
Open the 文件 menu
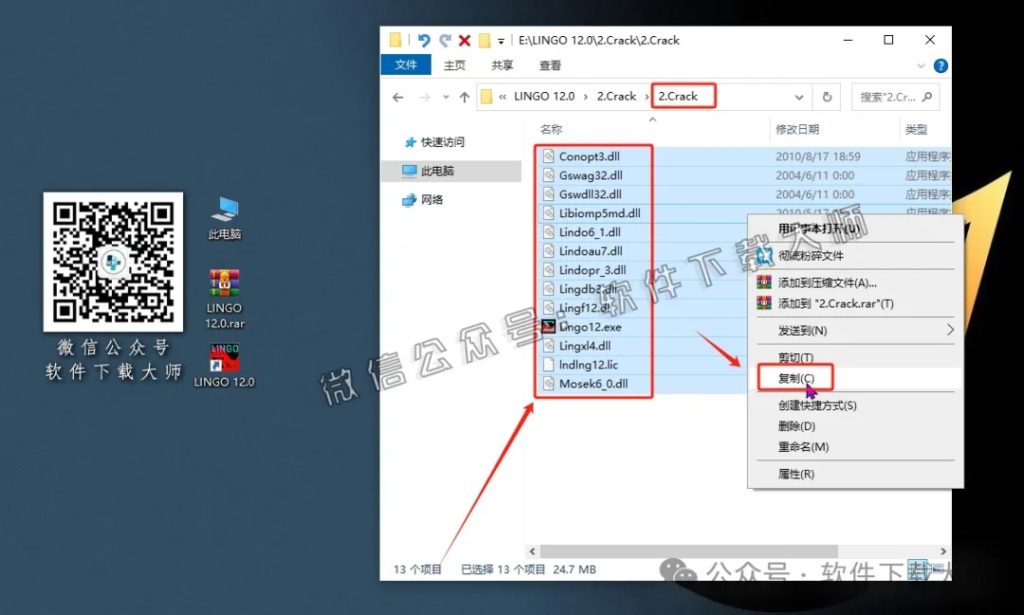(406, 65)
